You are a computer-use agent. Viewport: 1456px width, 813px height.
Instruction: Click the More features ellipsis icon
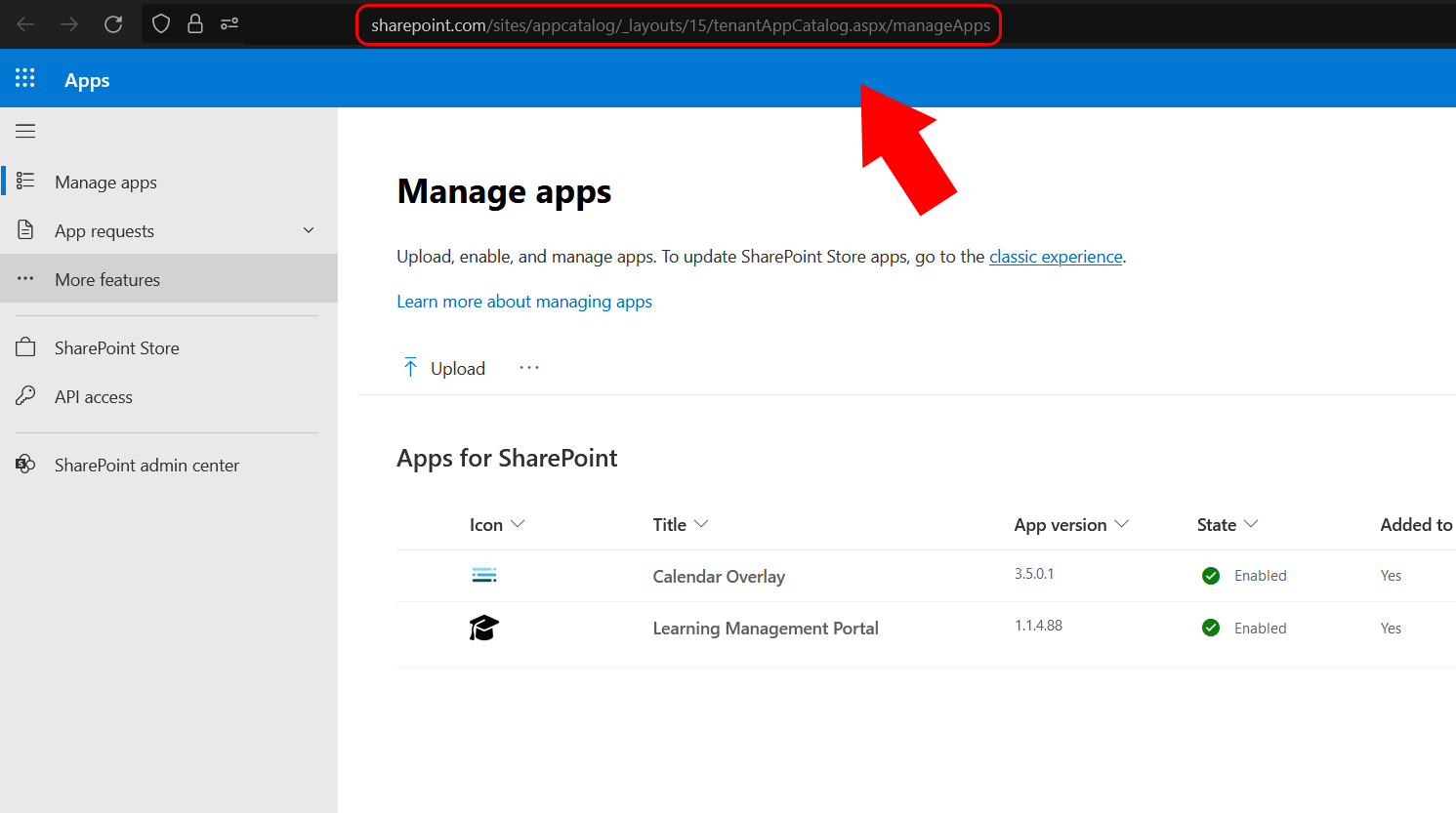pyautogui.click(x=25, y=278)
